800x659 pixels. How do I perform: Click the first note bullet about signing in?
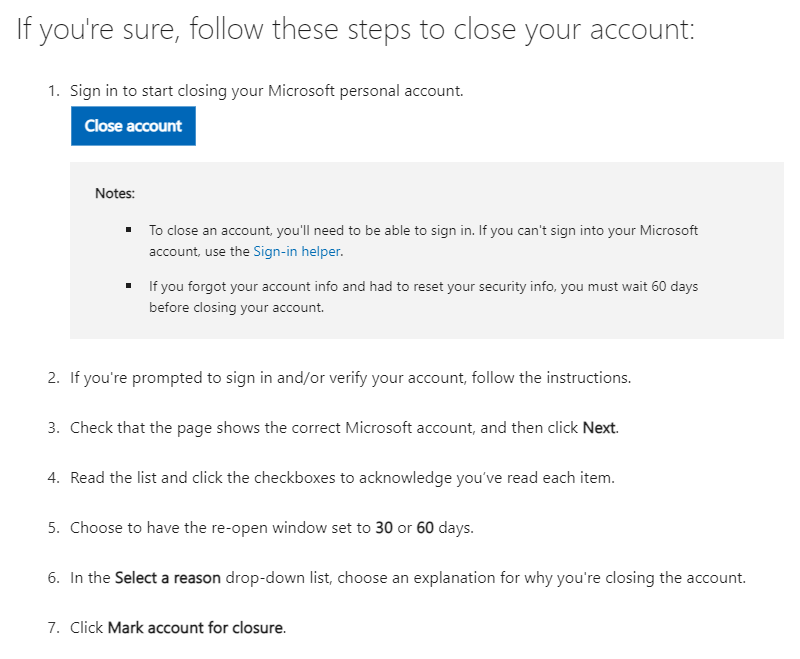(423, 241)
